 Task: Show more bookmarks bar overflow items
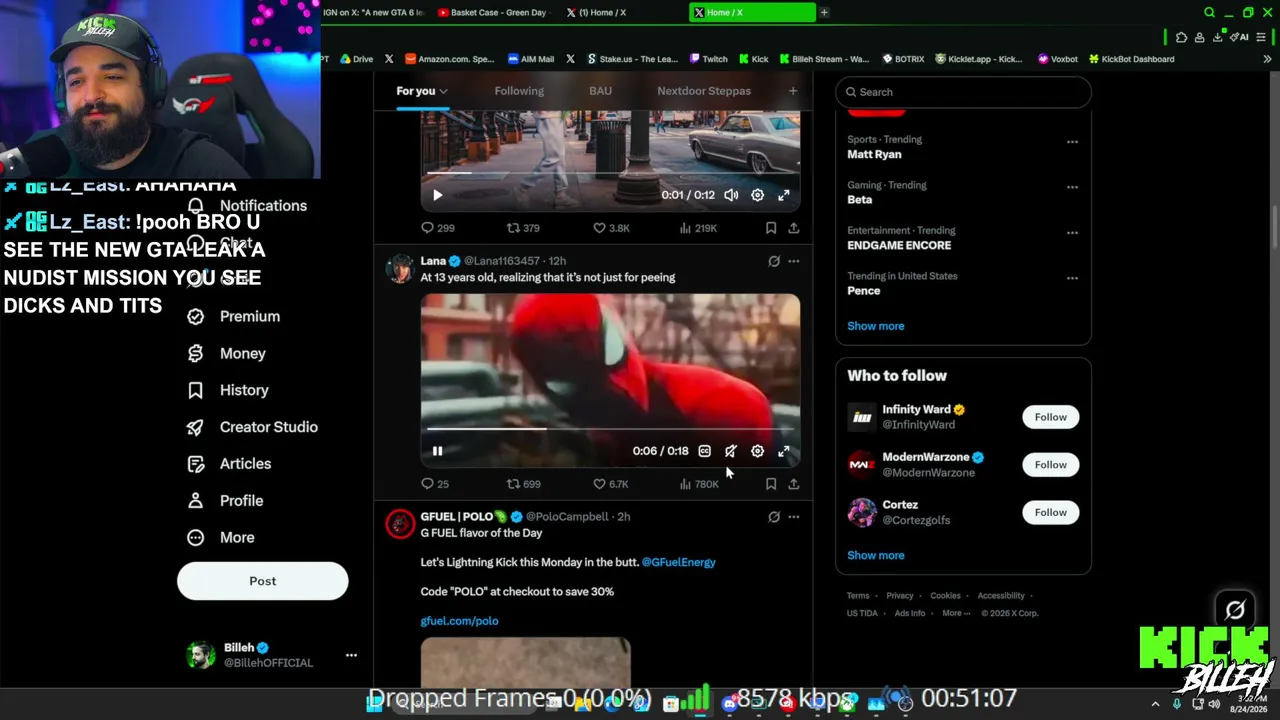(x=1267, y=59)
